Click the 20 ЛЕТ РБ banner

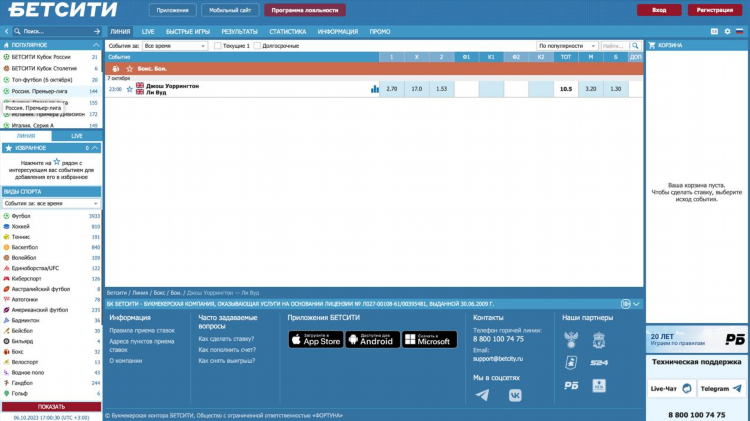[x=697, y=339]
